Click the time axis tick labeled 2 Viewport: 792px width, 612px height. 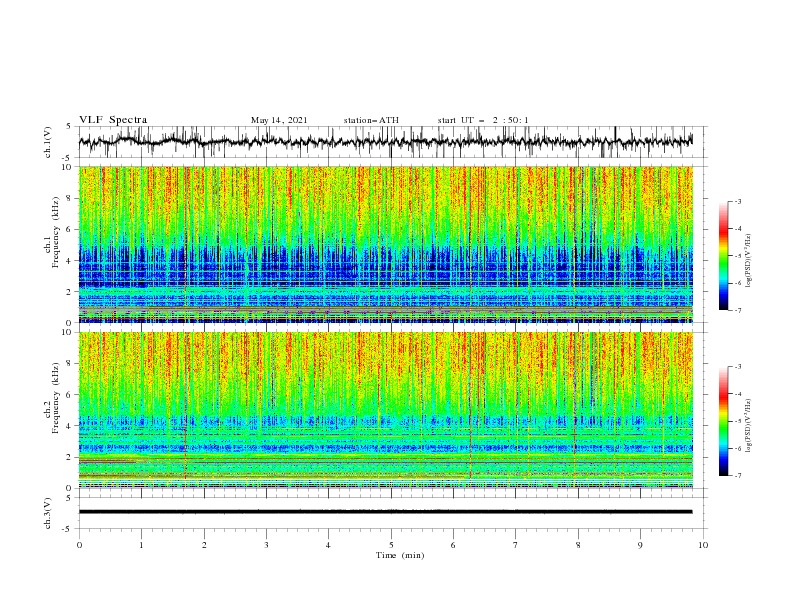(x=204, y=545)
